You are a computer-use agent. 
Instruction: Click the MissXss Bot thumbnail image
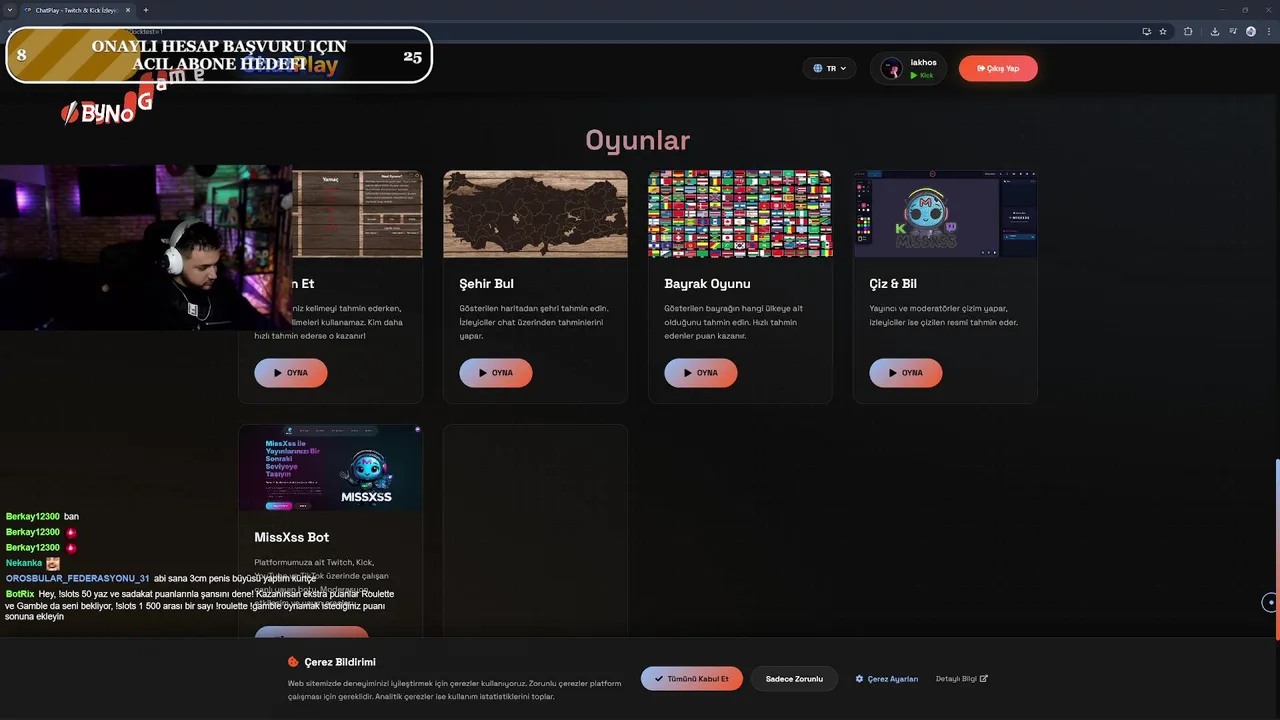pos(330,468)
